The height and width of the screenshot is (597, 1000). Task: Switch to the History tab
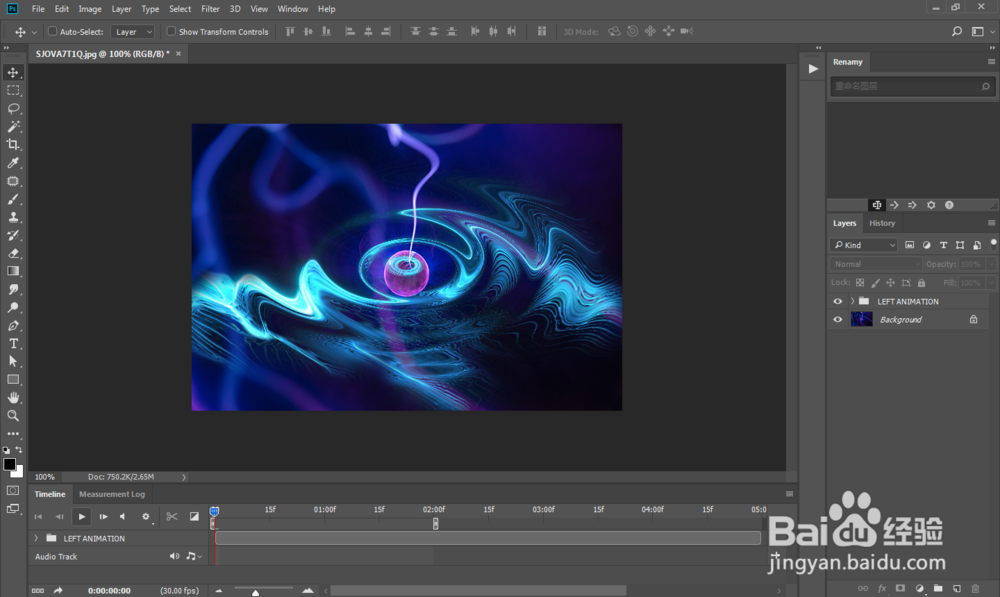[882, 223]
